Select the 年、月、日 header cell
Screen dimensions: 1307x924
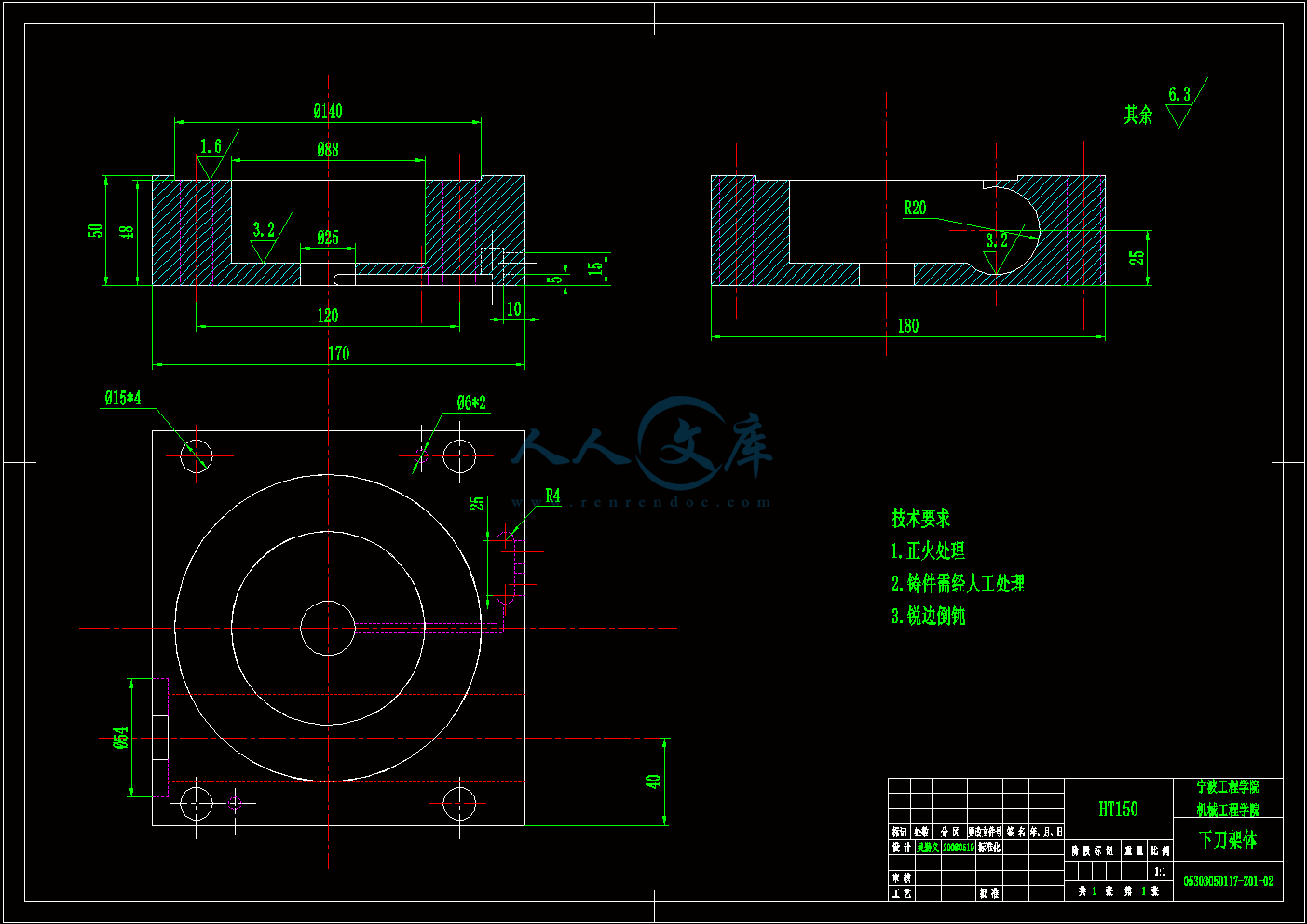1046,831
